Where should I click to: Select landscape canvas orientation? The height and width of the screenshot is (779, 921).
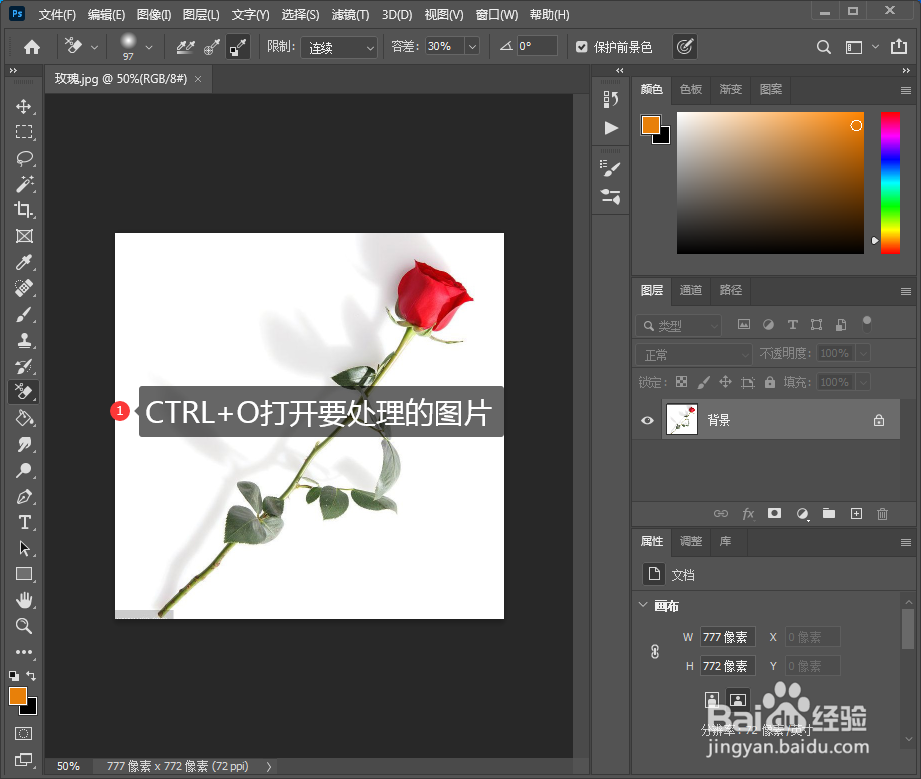738,699
